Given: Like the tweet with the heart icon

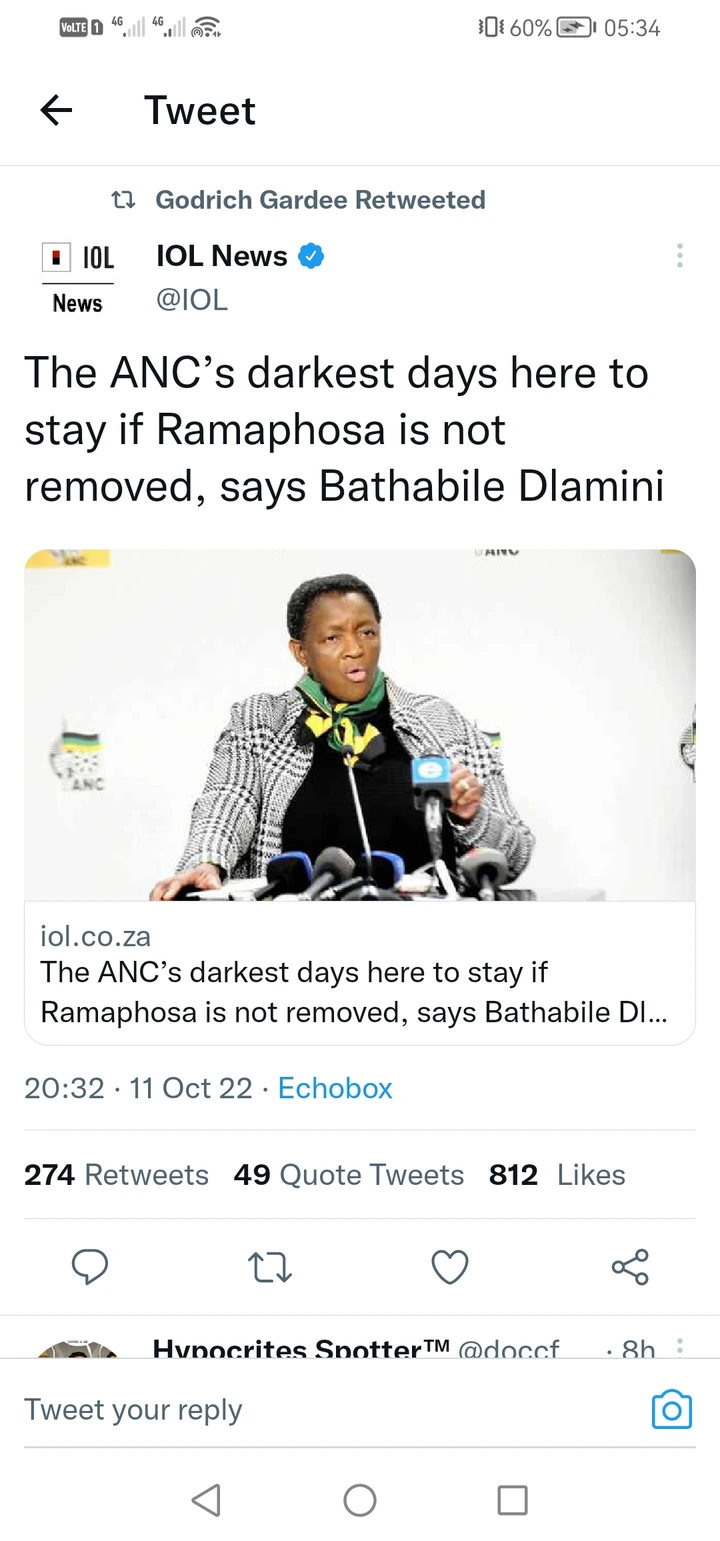Looking at the screenshot, I should click(450, 1267).
